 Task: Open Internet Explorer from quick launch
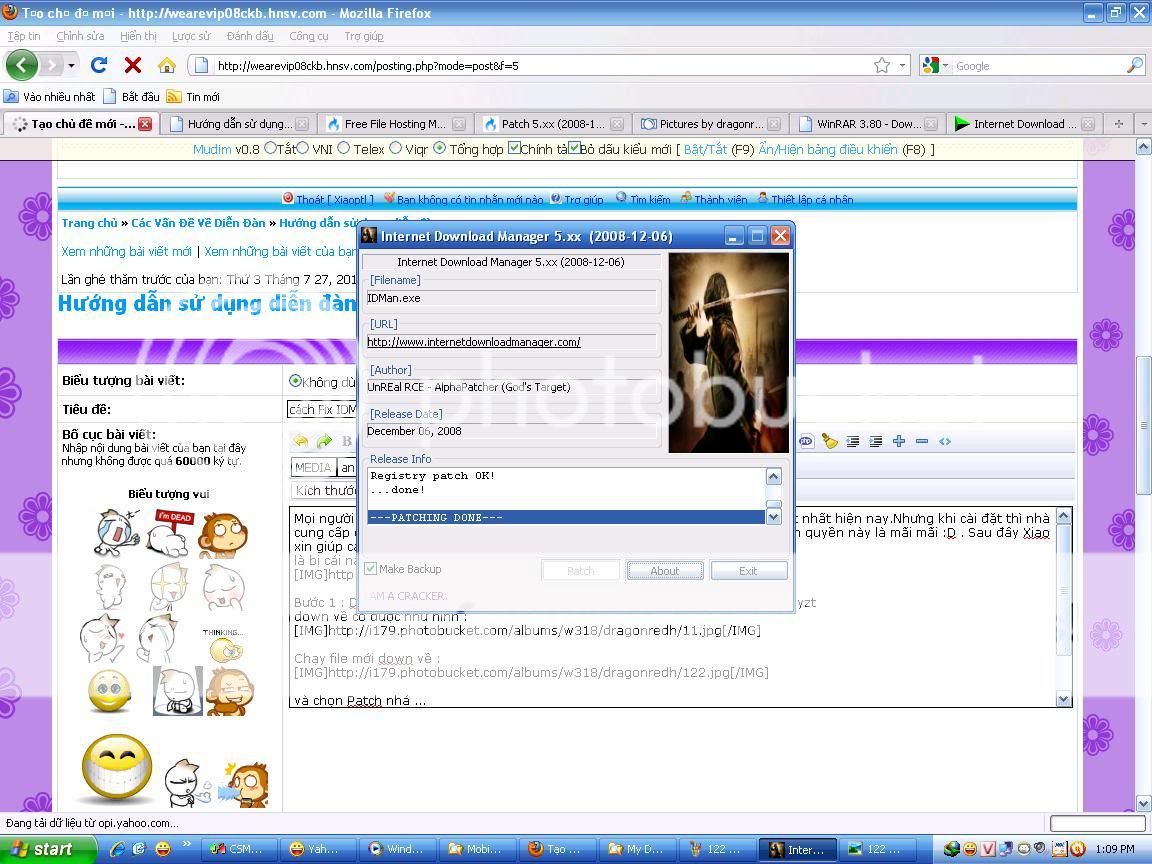point(117,849)
